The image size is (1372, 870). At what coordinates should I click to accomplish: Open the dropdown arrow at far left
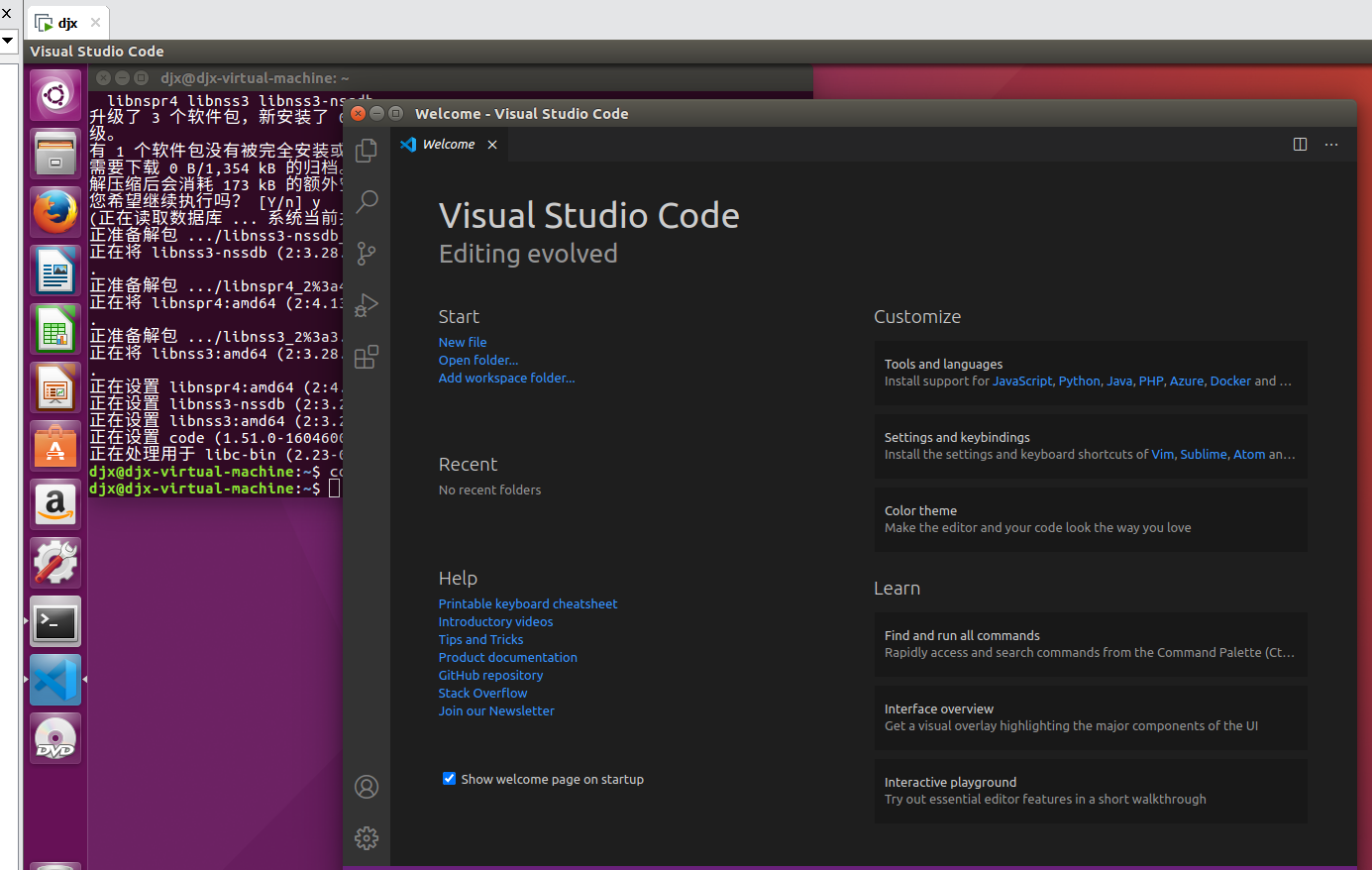pyautogui.click(x=7, y=41)
